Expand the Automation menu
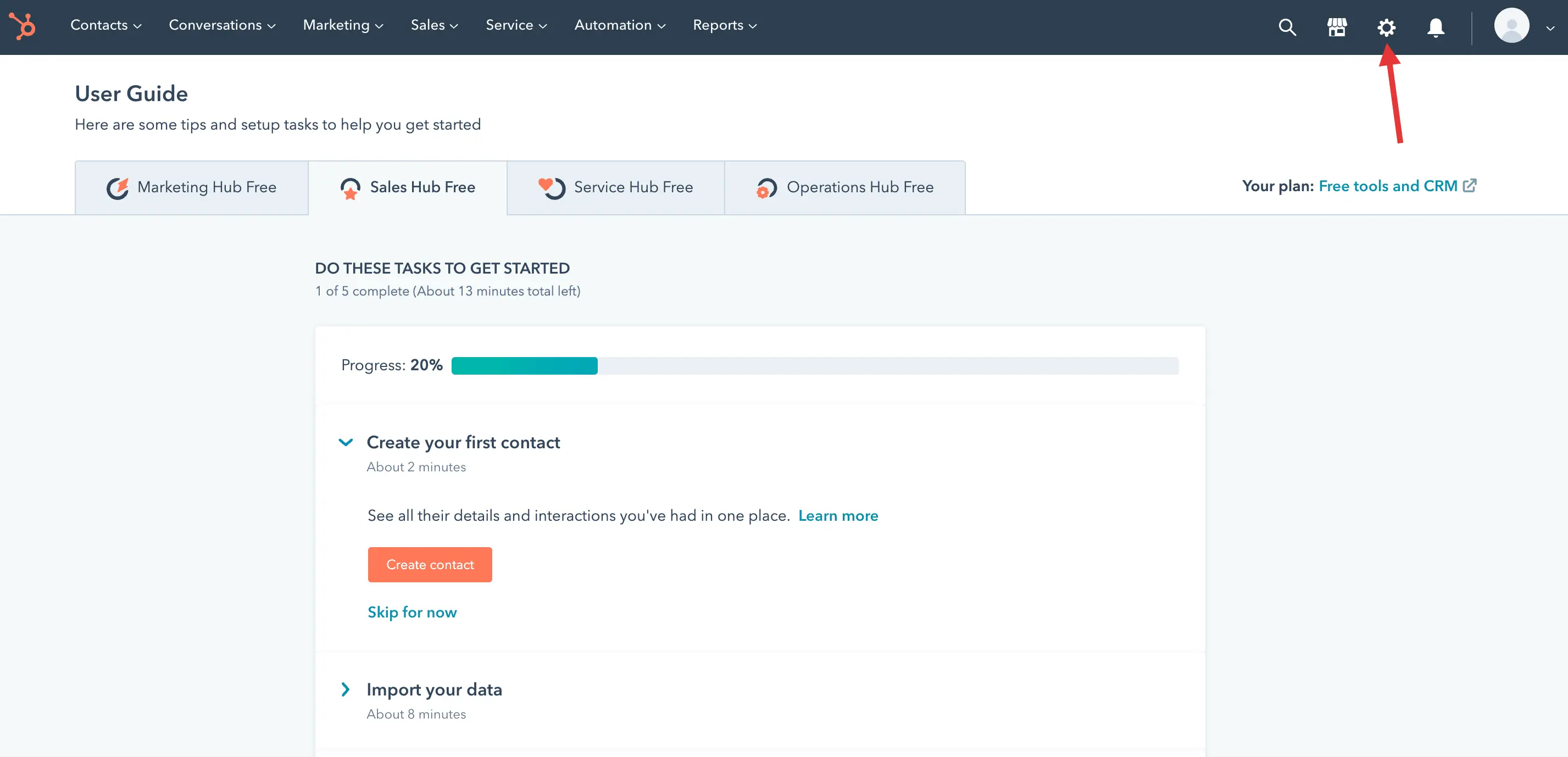Screen dimensions: 1568x757 tap(620, 25)
